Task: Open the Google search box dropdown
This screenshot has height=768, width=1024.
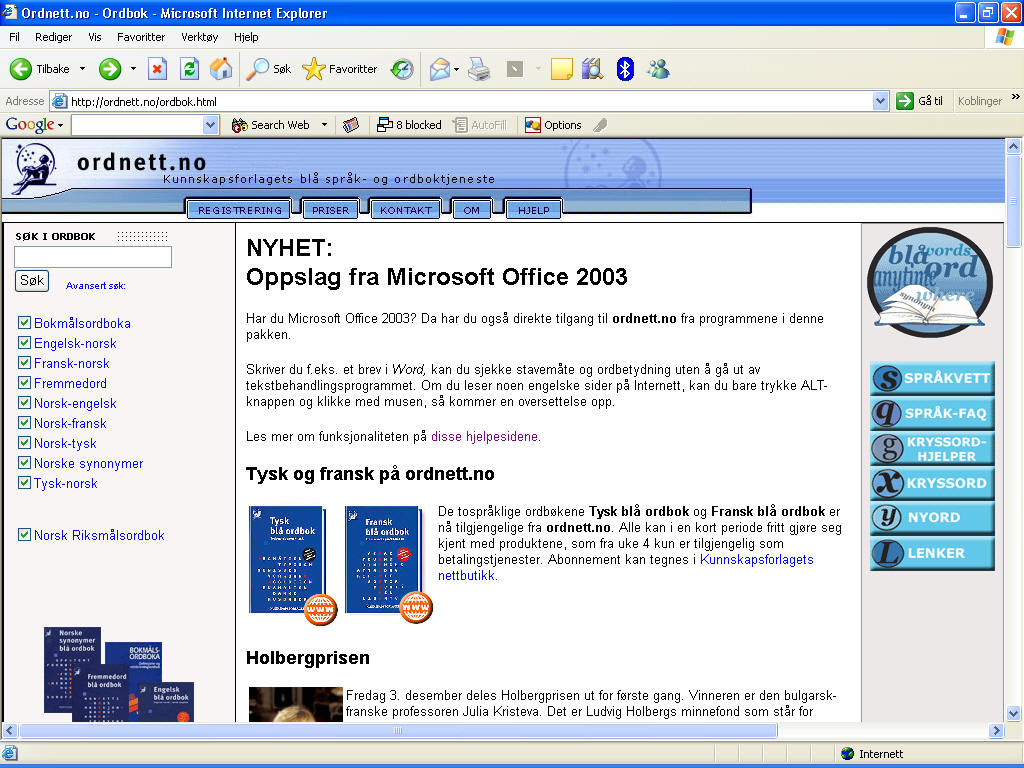Action: point(210,125)
